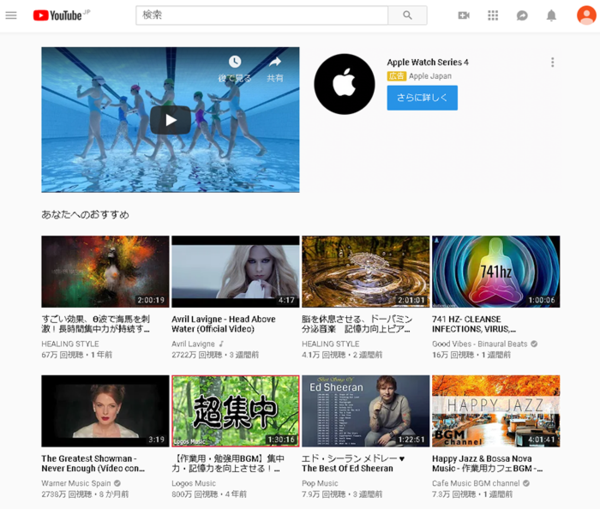This screenshot has height=509, width=600.
Task: Open the Never Enough video thumbnail
Action: [x=105, y=411]
